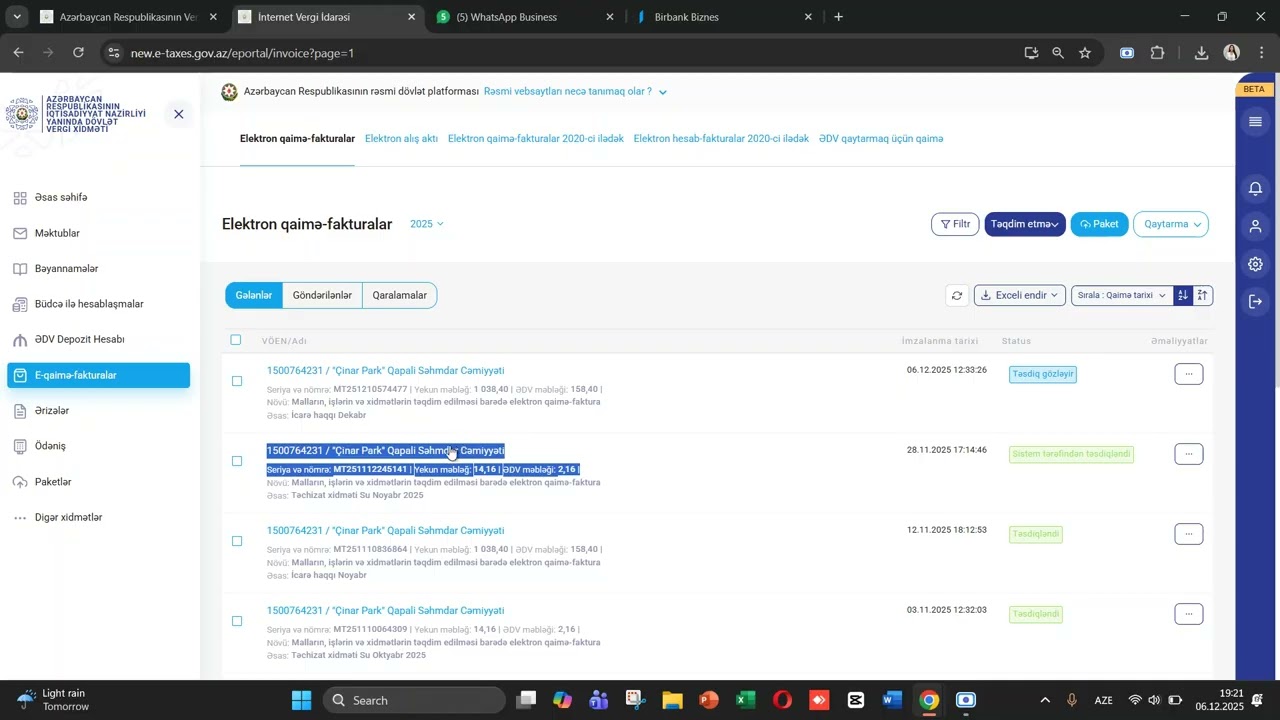The width and height of the screenshot is (1280, 720).
Task: Open the Chrome profile avatar
Action: (1232, 53)
